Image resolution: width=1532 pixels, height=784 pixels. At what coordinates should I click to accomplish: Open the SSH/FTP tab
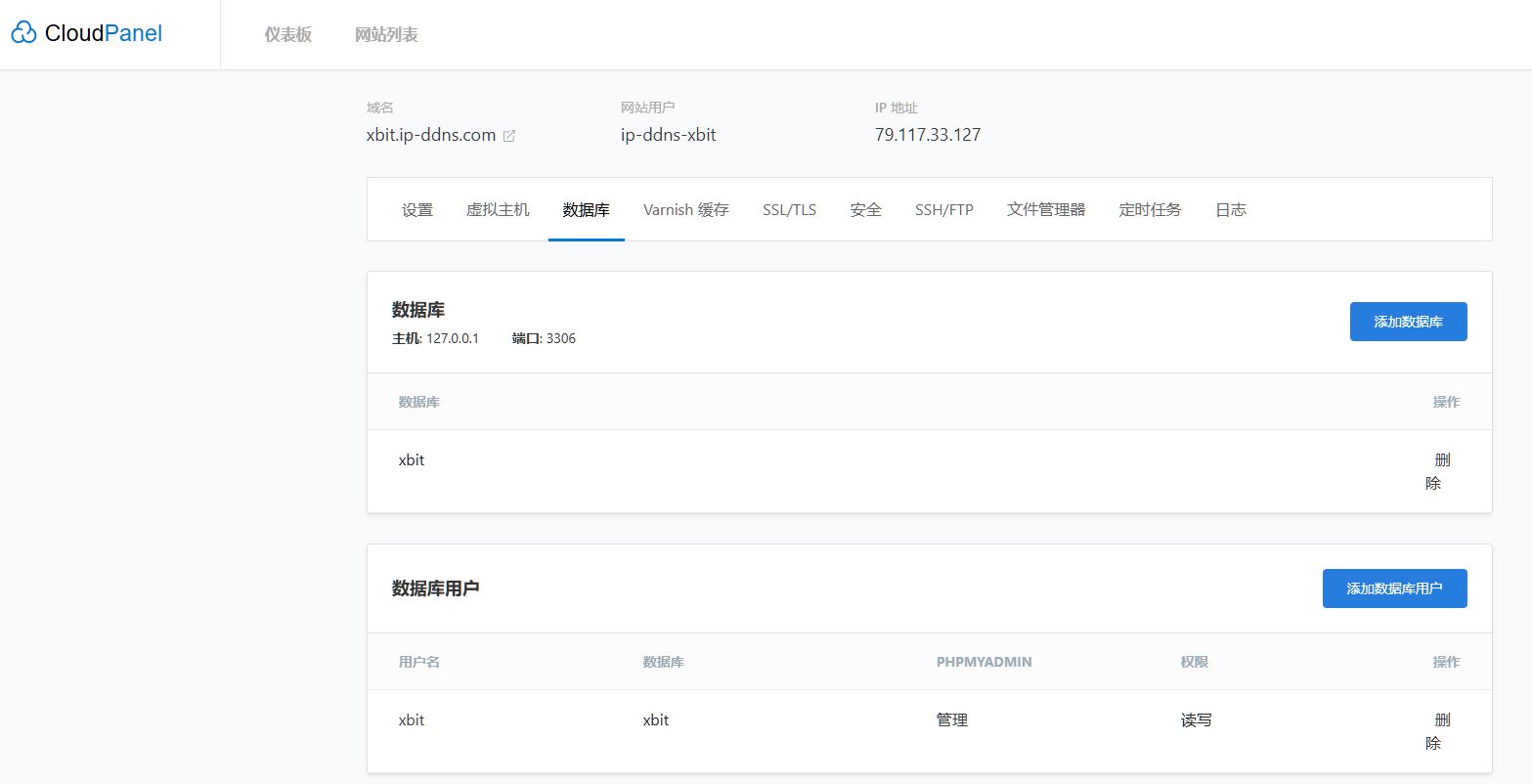pos(944,209)
